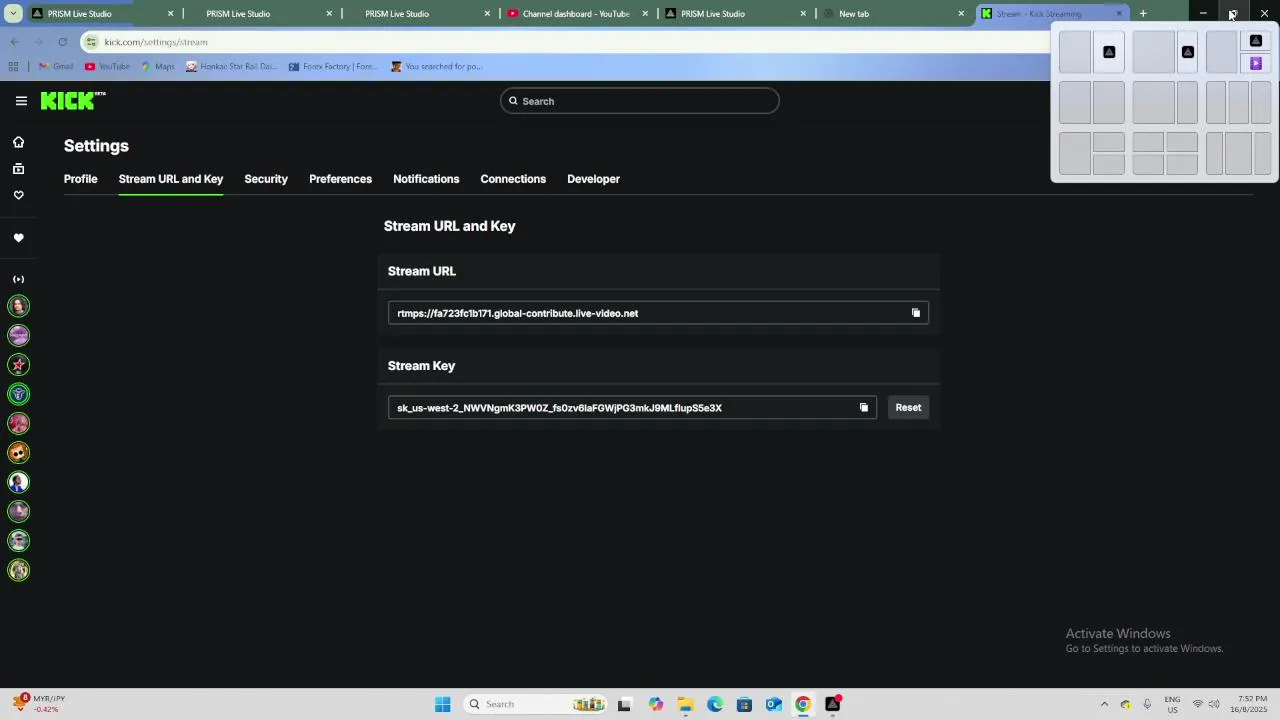Open the Kick hamburger menu
This screenshot has width=1280, height=720.
point(21,101)
